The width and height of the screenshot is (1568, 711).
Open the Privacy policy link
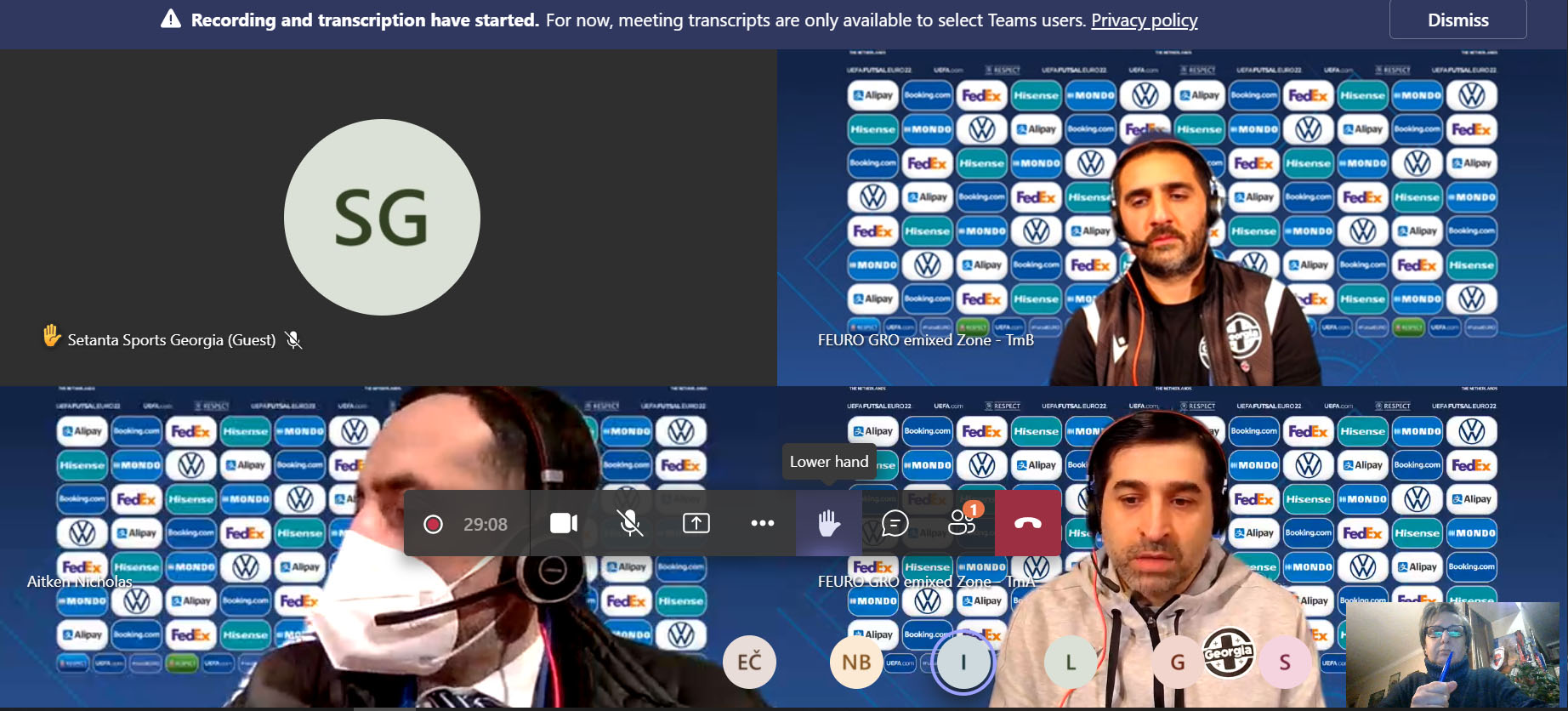tap(1144, 20)
